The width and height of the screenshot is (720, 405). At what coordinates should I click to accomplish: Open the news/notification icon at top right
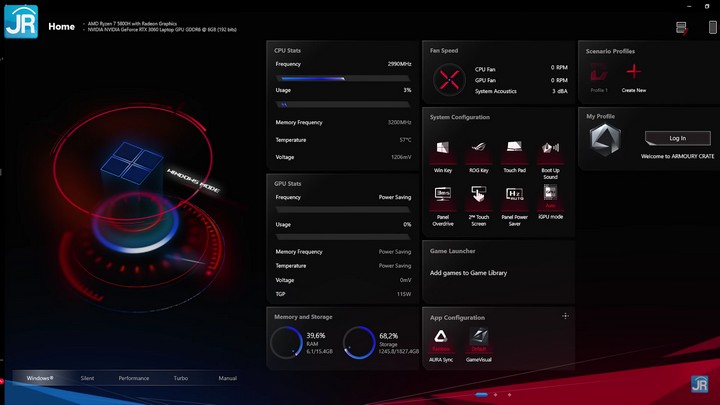pyautogui.click(x=681, y=28)
